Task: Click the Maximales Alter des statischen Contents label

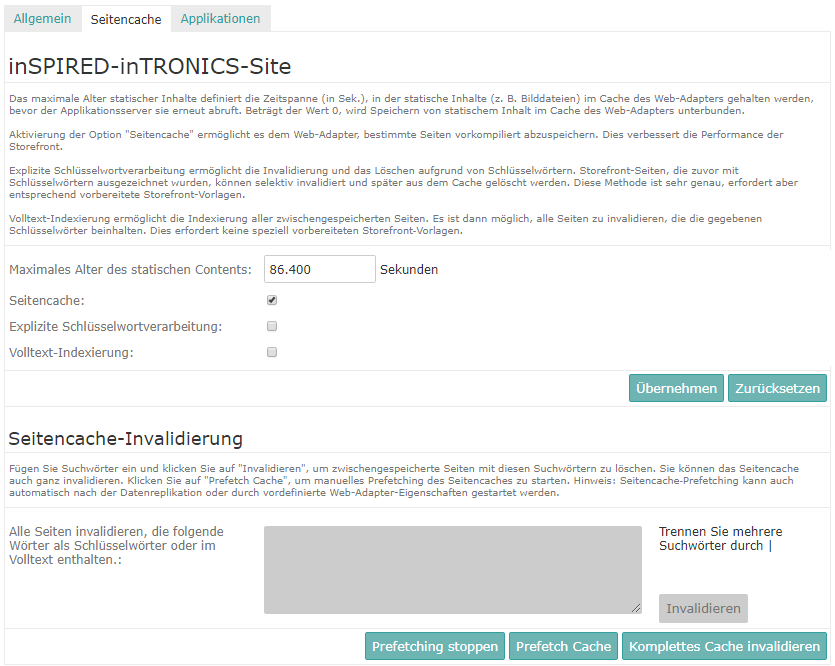Action: pyautogui.click(x=130, y=269)
